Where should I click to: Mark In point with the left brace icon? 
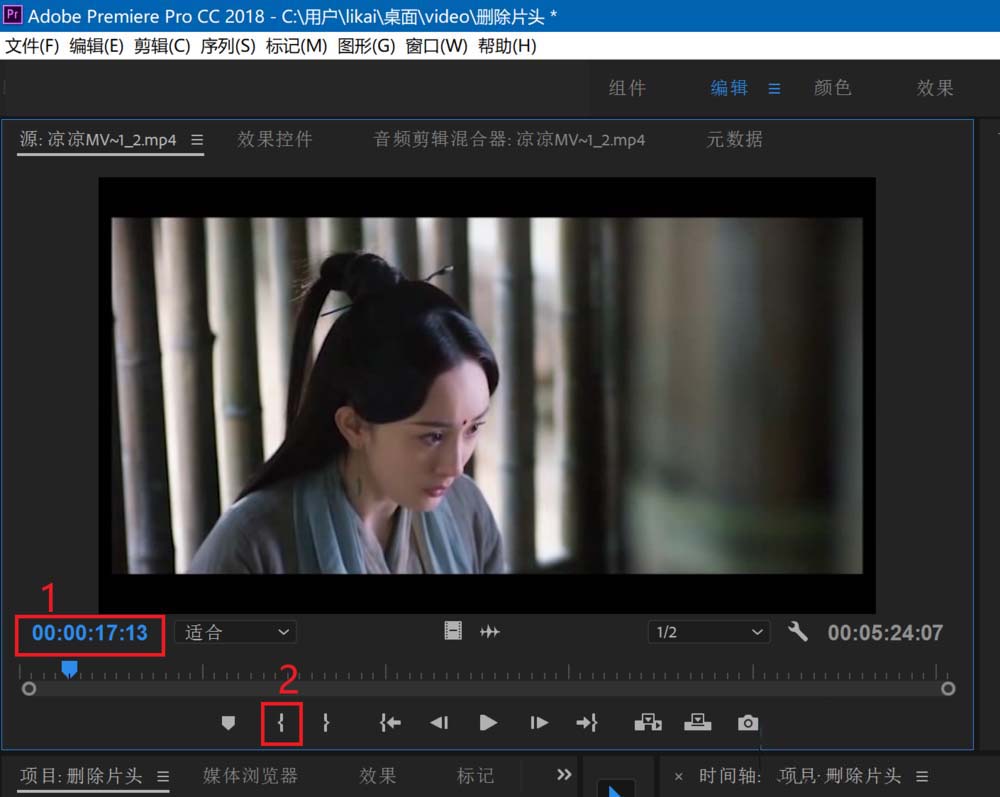tap(281, 723)
